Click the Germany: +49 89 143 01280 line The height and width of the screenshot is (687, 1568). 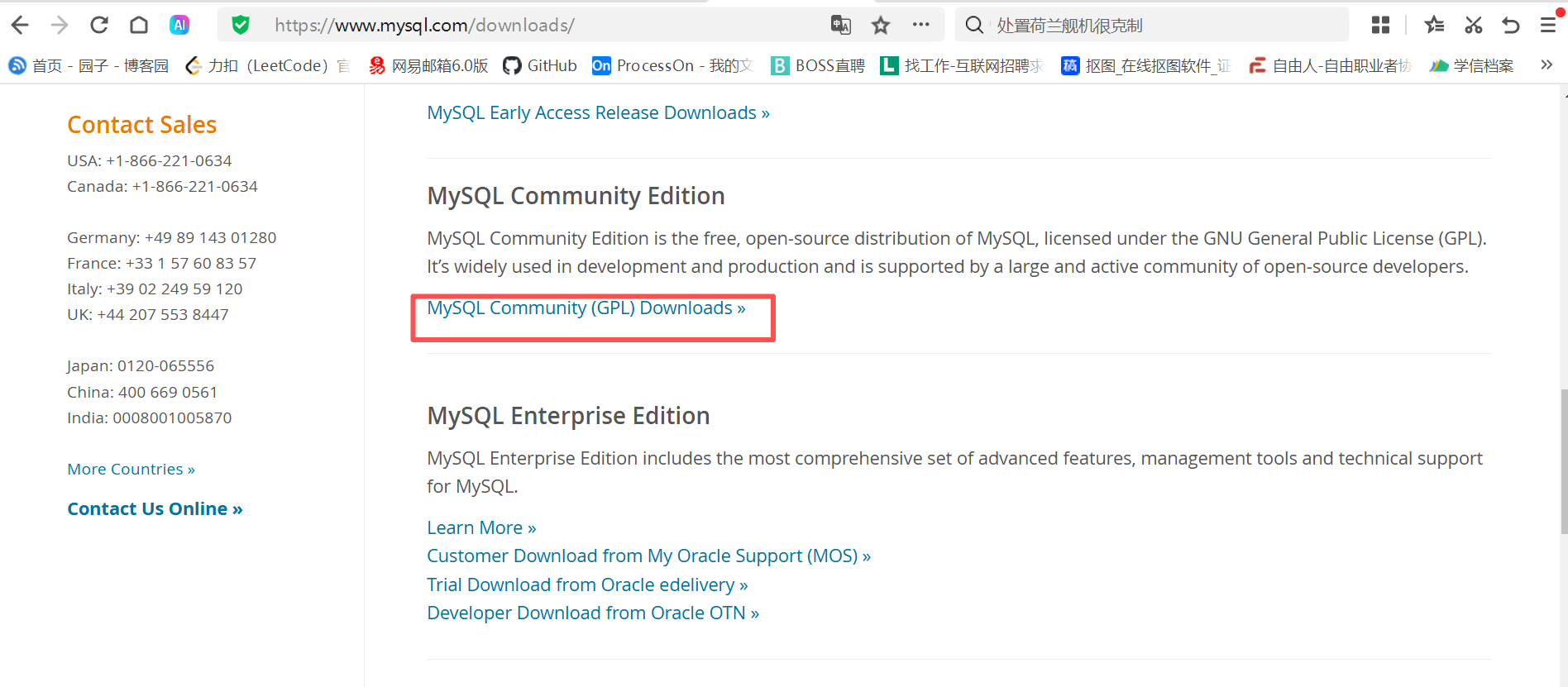click(x=171, y=237)
